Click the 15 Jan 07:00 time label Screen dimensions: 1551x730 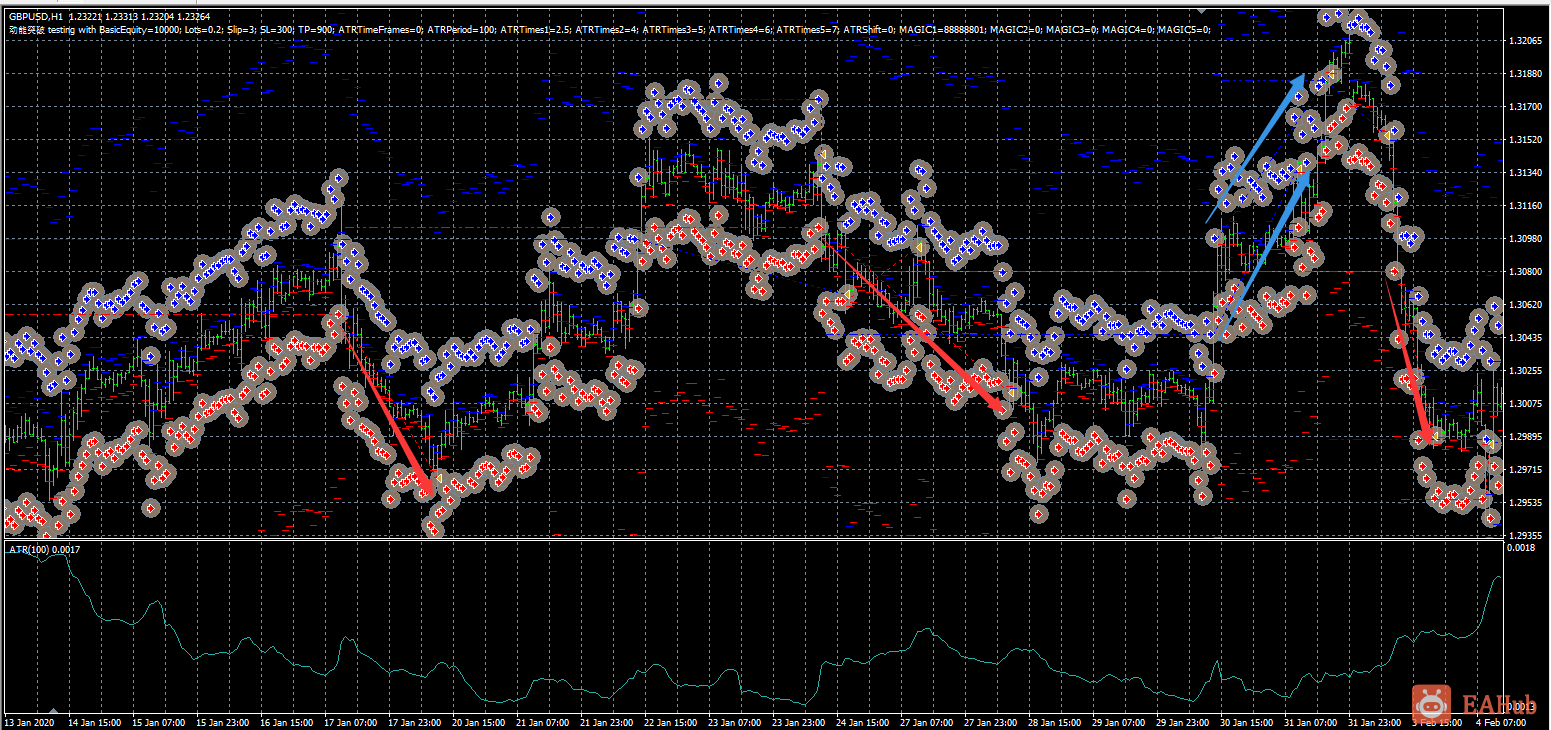click(x=160, y=722)
